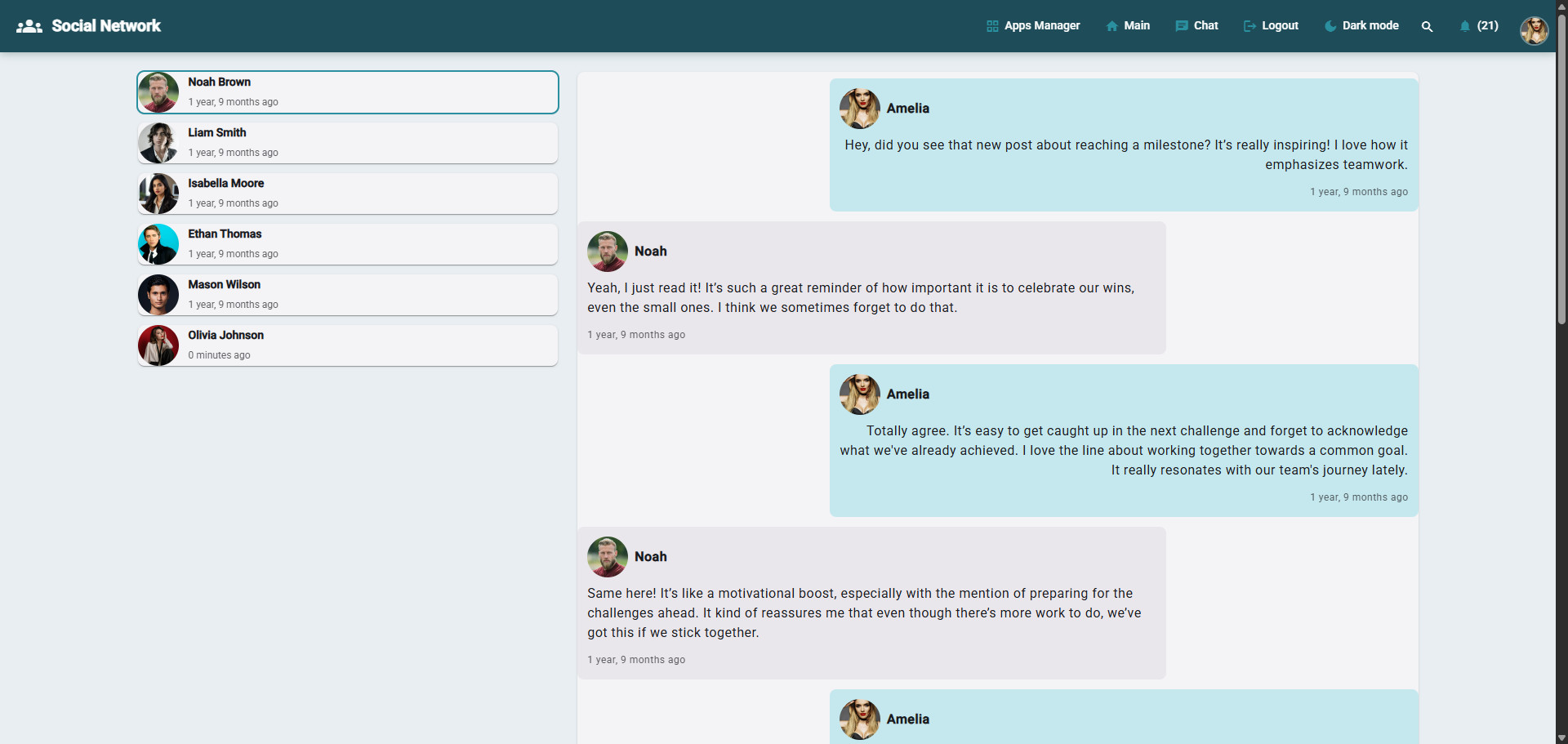Click the scrollbar down arrow
1568x744 pixels.
tap(1561, 737)
